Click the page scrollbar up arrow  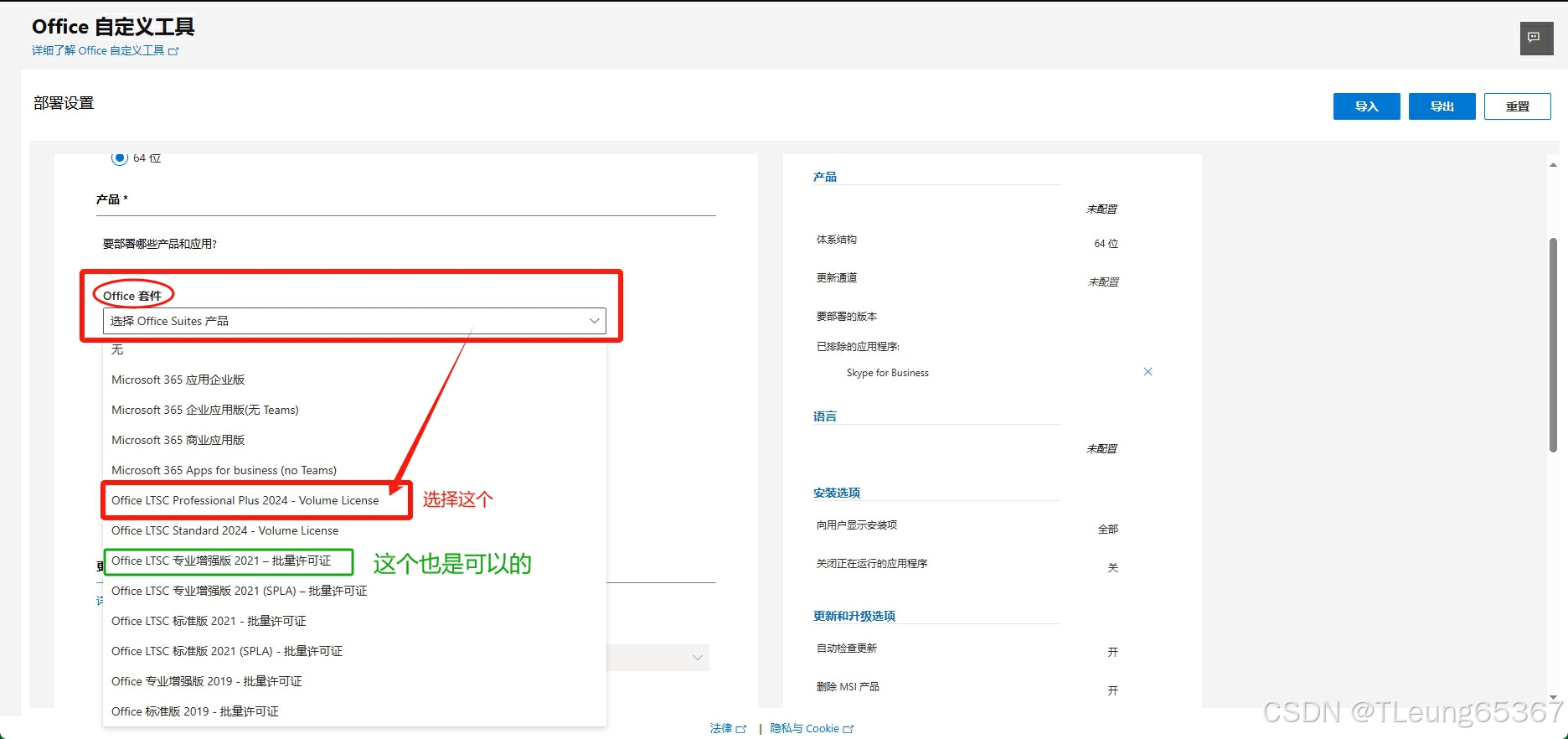coord(1553,165)
